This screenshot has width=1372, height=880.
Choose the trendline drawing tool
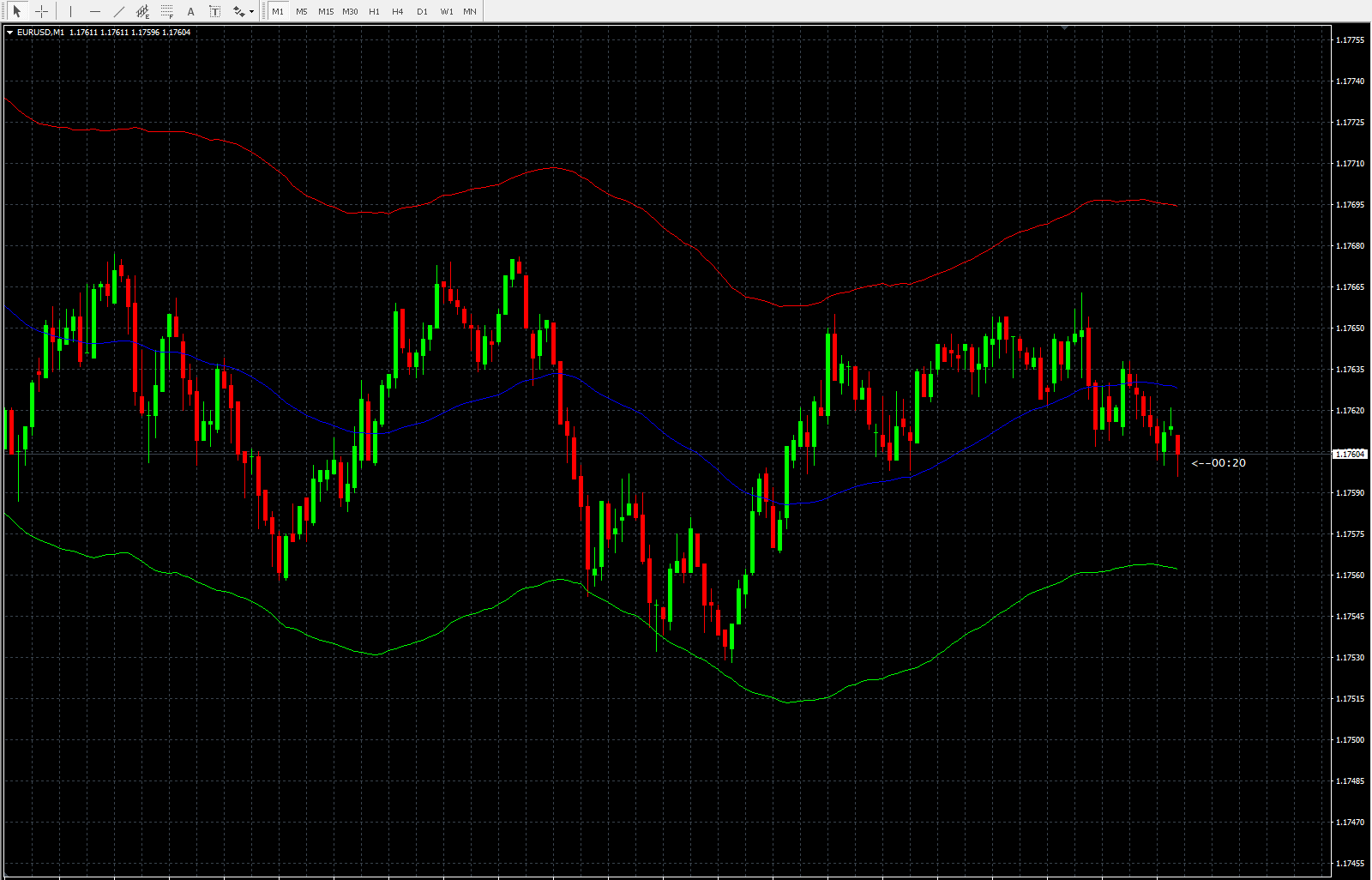[118, 11]
